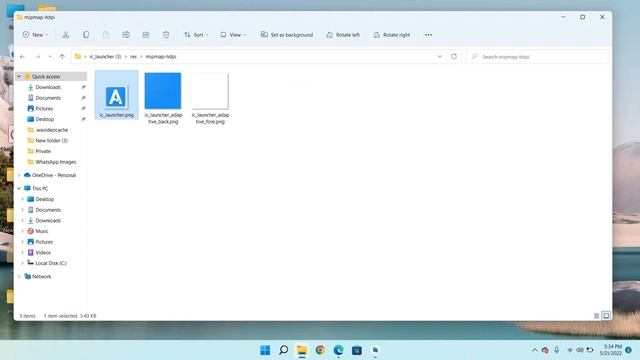Show hidden system tray icons
Viewport: 640px width, 360px height.
535,350
